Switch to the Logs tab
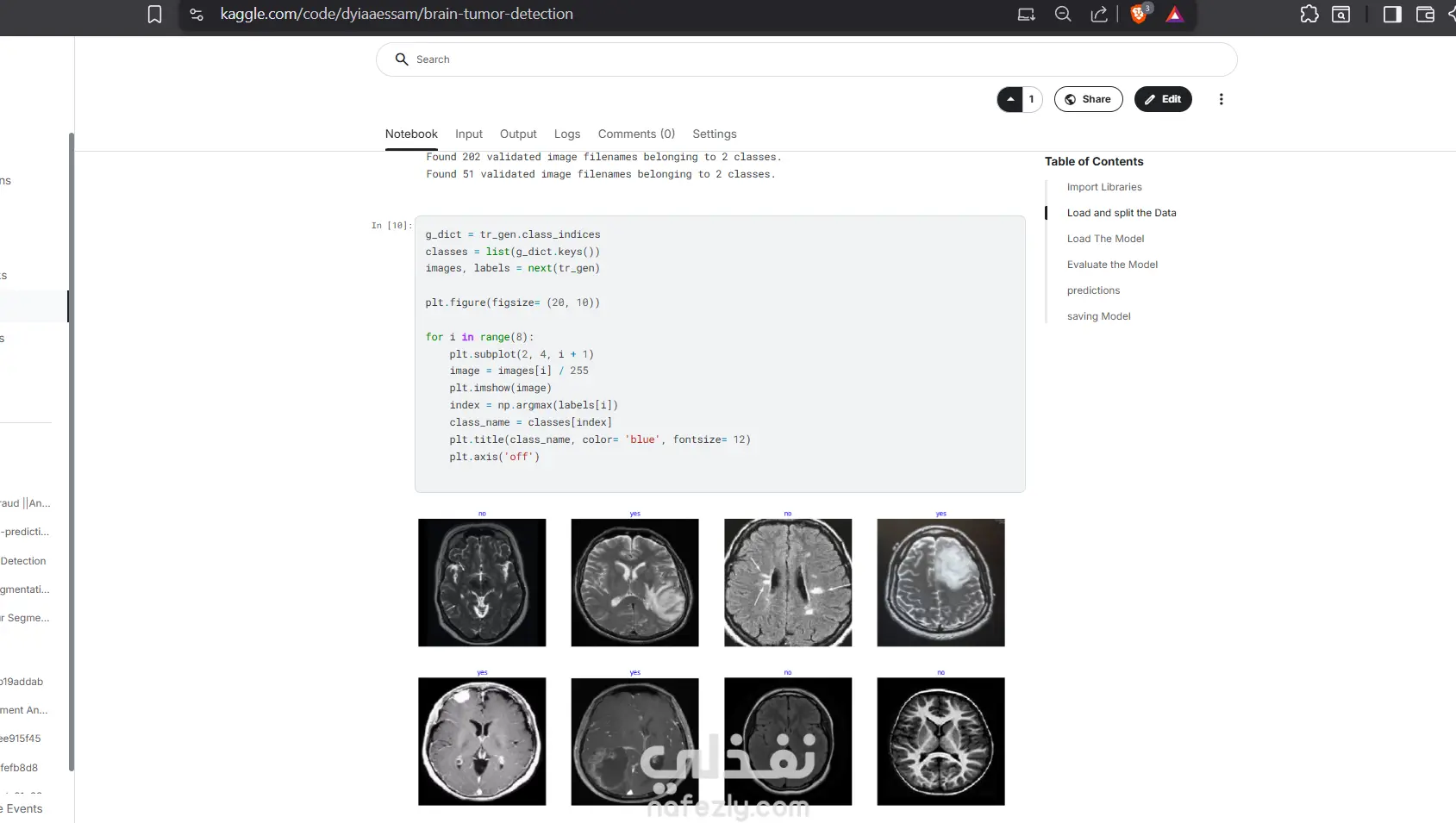1456x823 pixels. click(x=567, y=134)
